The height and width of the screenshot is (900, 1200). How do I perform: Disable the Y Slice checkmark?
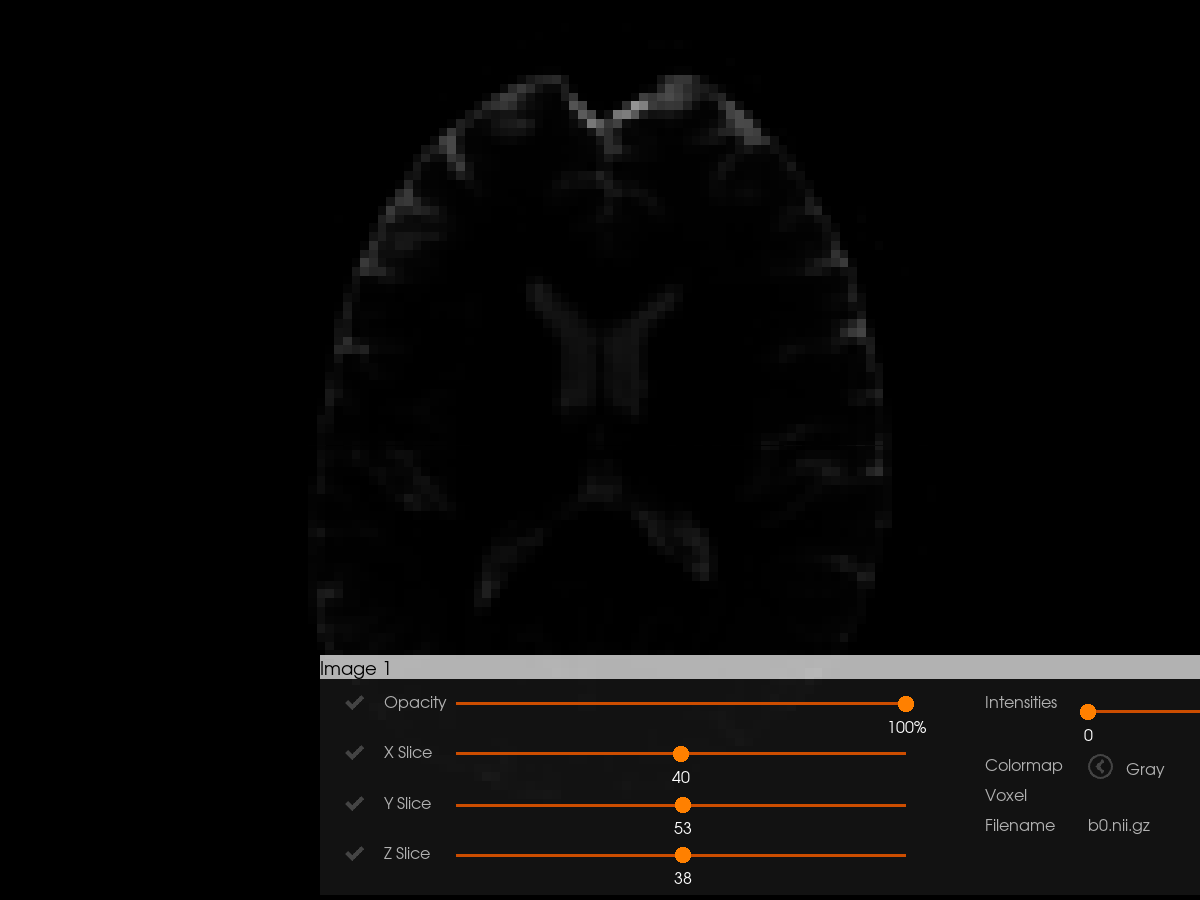(354, 804)
